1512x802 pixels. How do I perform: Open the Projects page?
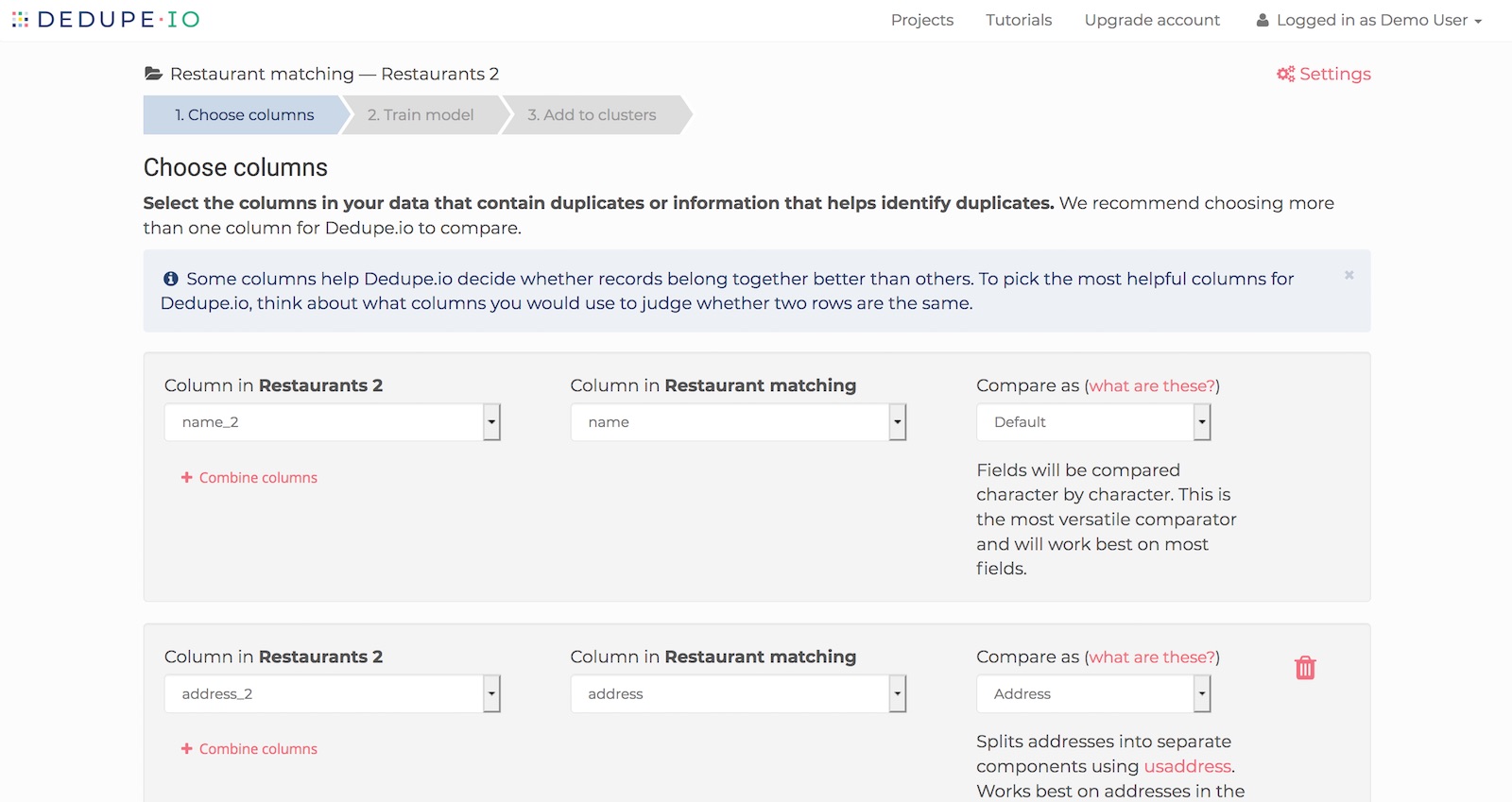coord(921,20)
